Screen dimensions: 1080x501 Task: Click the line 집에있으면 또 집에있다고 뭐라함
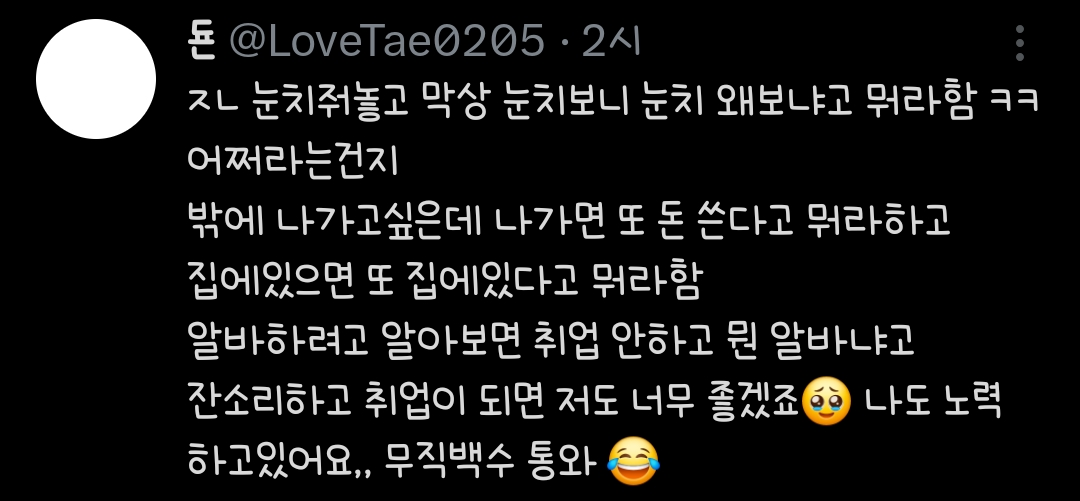tap(445, 280)
